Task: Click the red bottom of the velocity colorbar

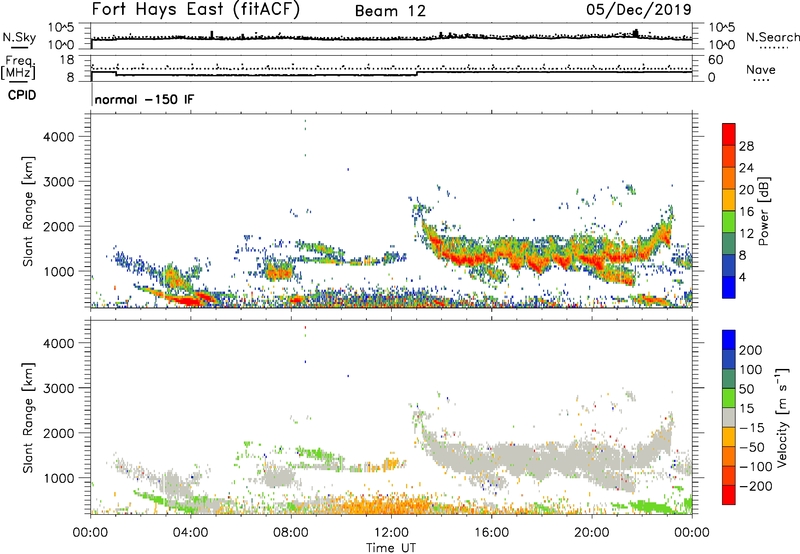Action: [729, 495]
